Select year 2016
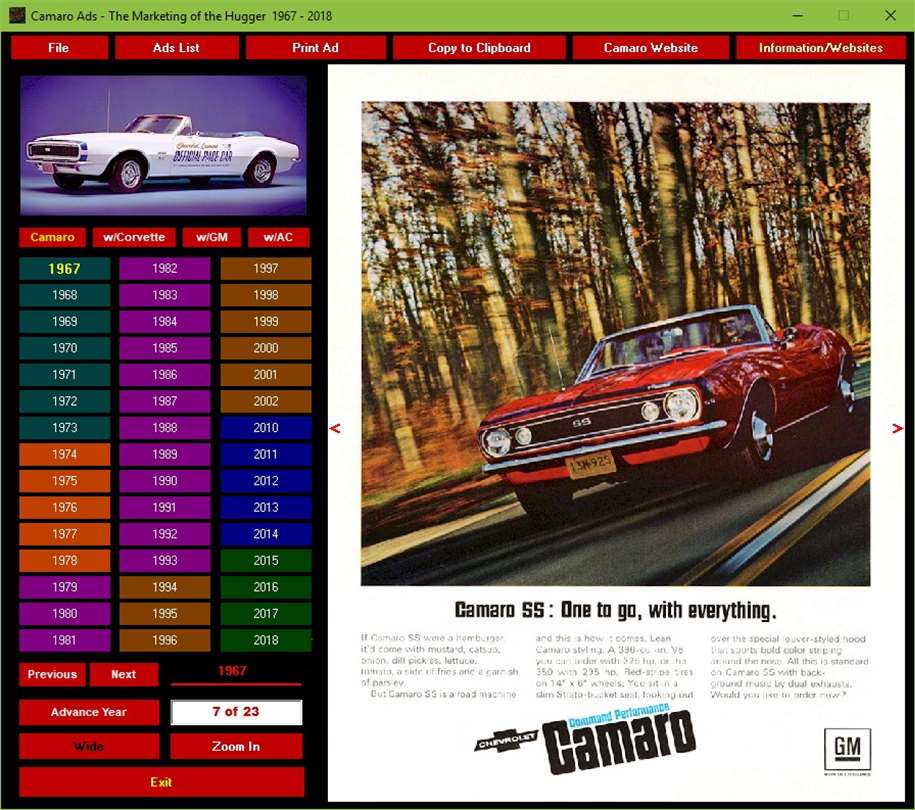 266,587
